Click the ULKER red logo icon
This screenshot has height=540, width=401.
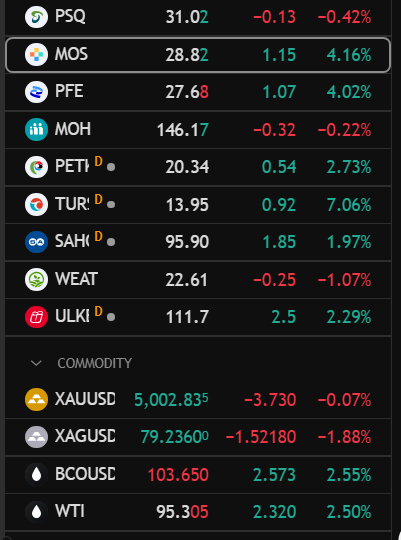click(x=36, y=316)
